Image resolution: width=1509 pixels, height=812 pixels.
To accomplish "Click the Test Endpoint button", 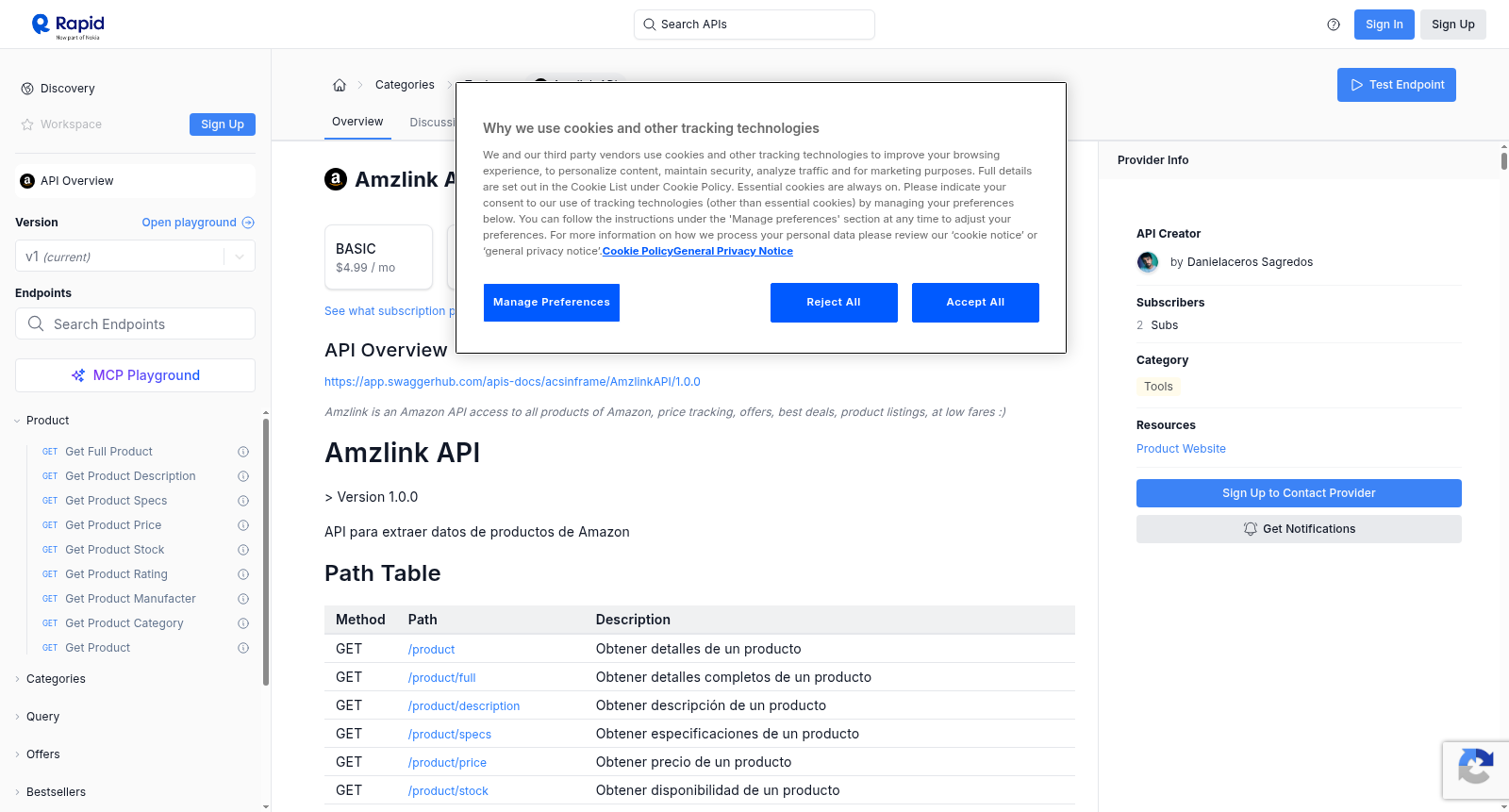I will point(1397,85).
